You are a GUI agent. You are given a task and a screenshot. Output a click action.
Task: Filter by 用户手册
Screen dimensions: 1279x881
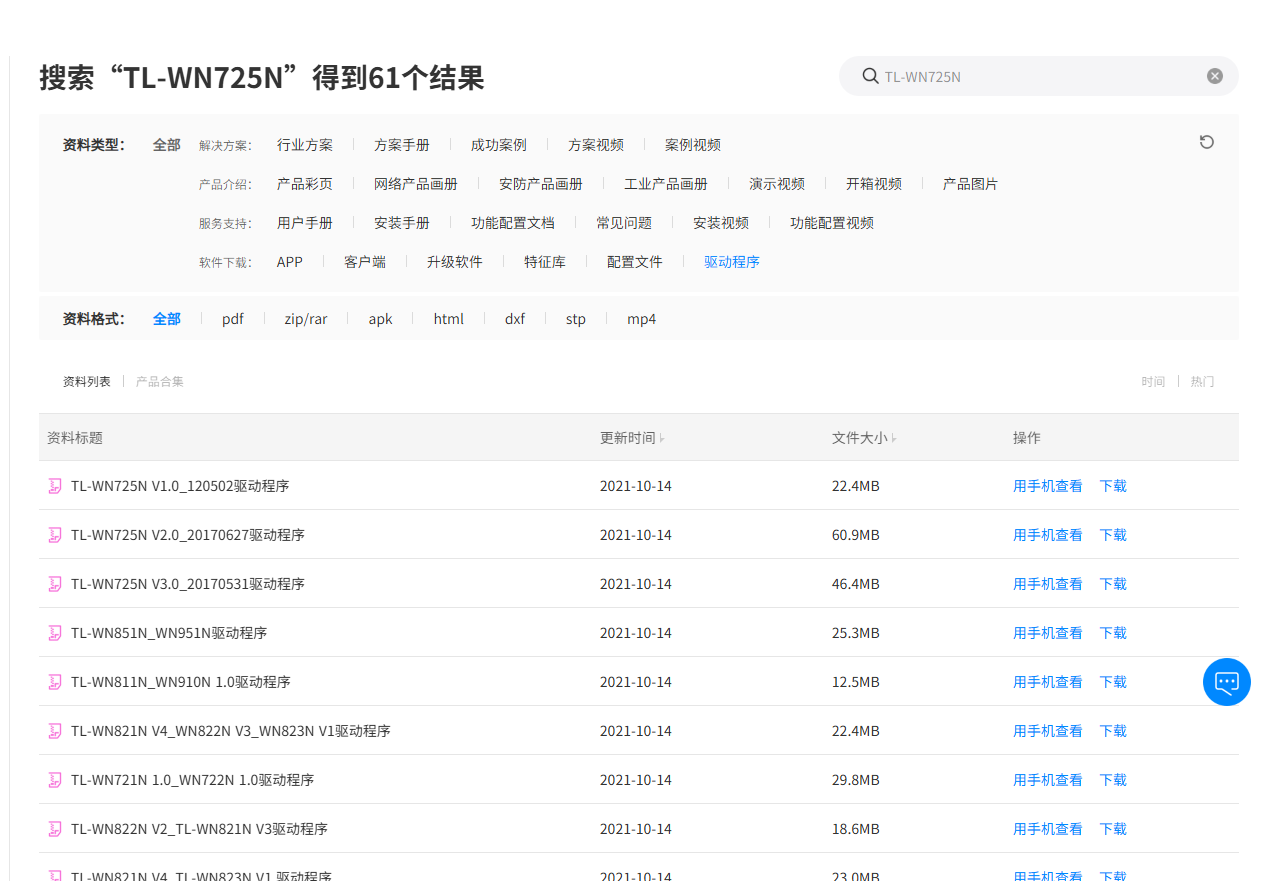pyautogui.click(x=305, y=223)
